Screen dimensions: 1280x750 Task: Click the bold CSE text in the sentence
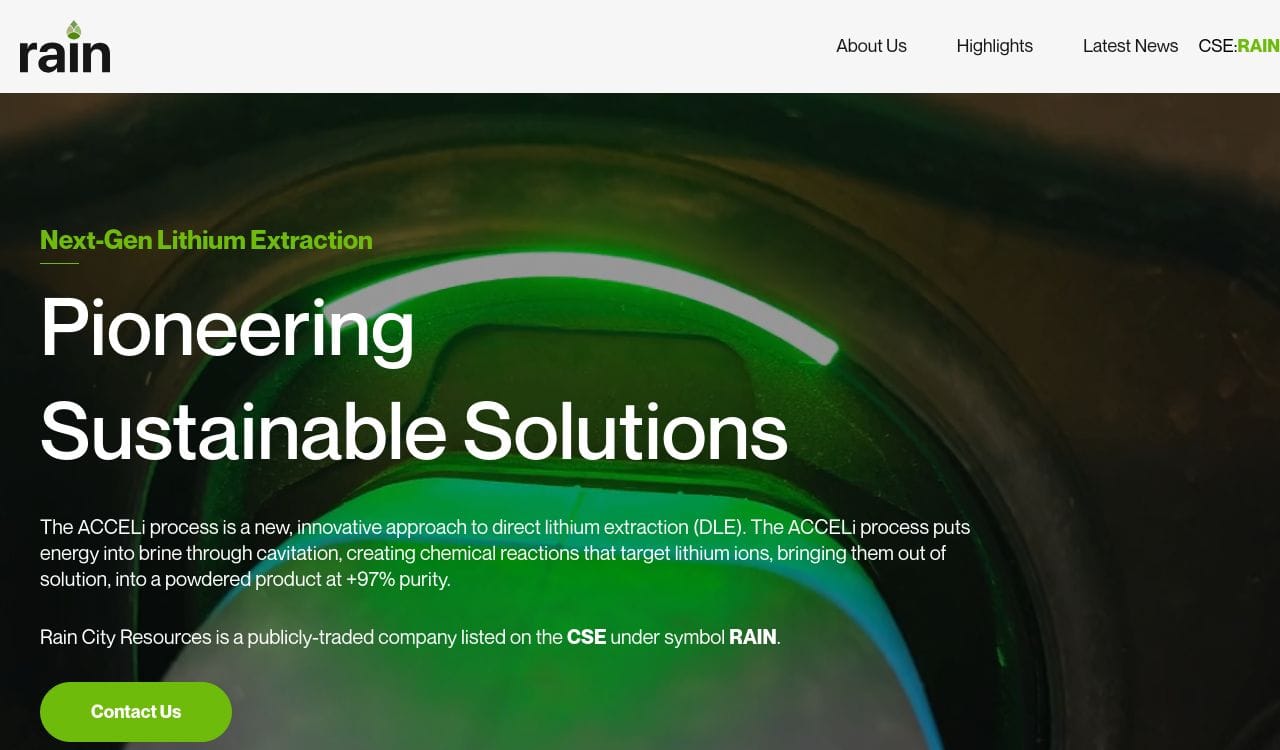[586, 637]
